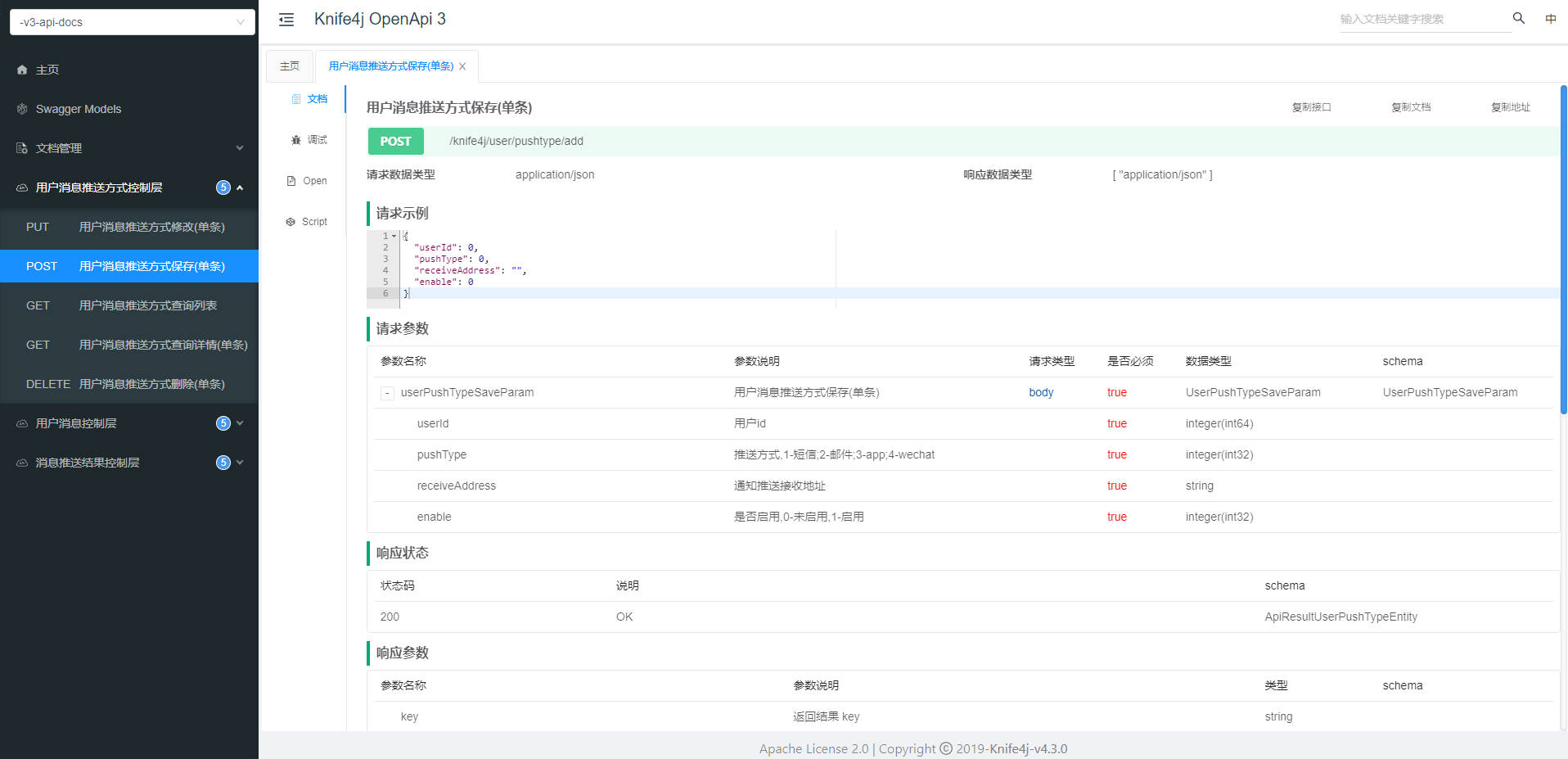Toggle the sidebar collapse menu icon
Screen dimensions: 1568x759
point(286,20)
